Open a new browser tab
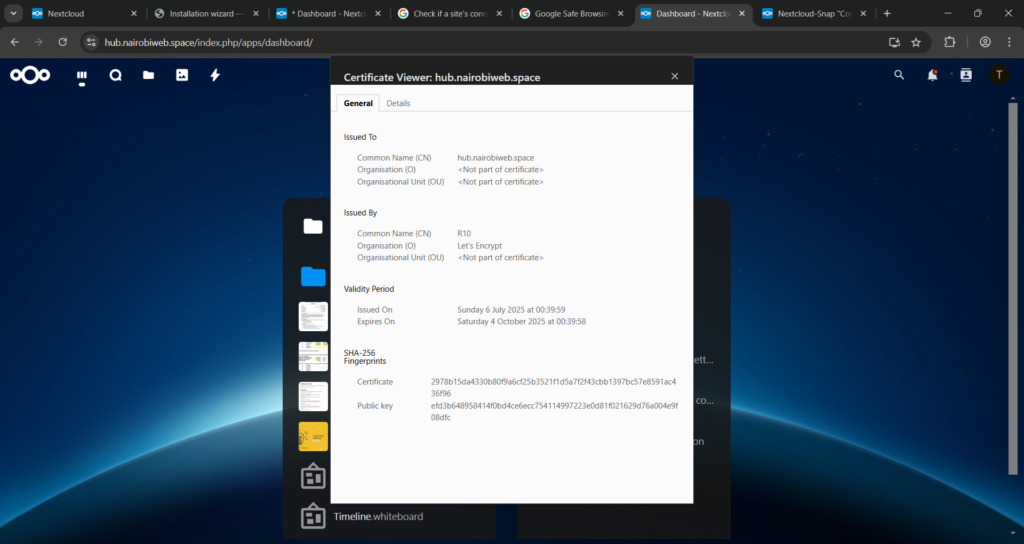This screenshot has width=1024, height=544. (x=887, y=13)
